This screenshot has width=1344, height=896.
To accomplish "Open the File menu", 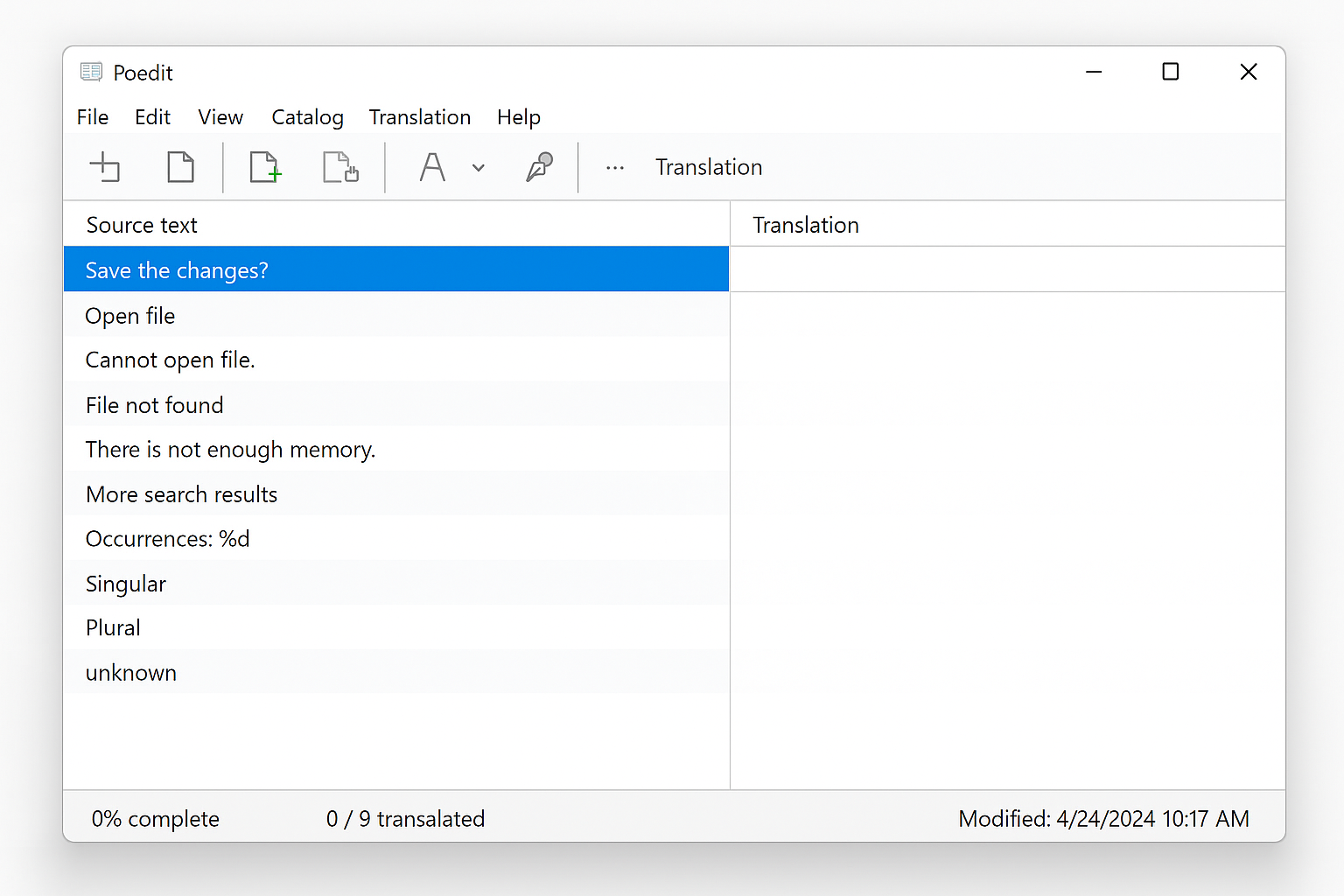I will [x=92, y=116].
